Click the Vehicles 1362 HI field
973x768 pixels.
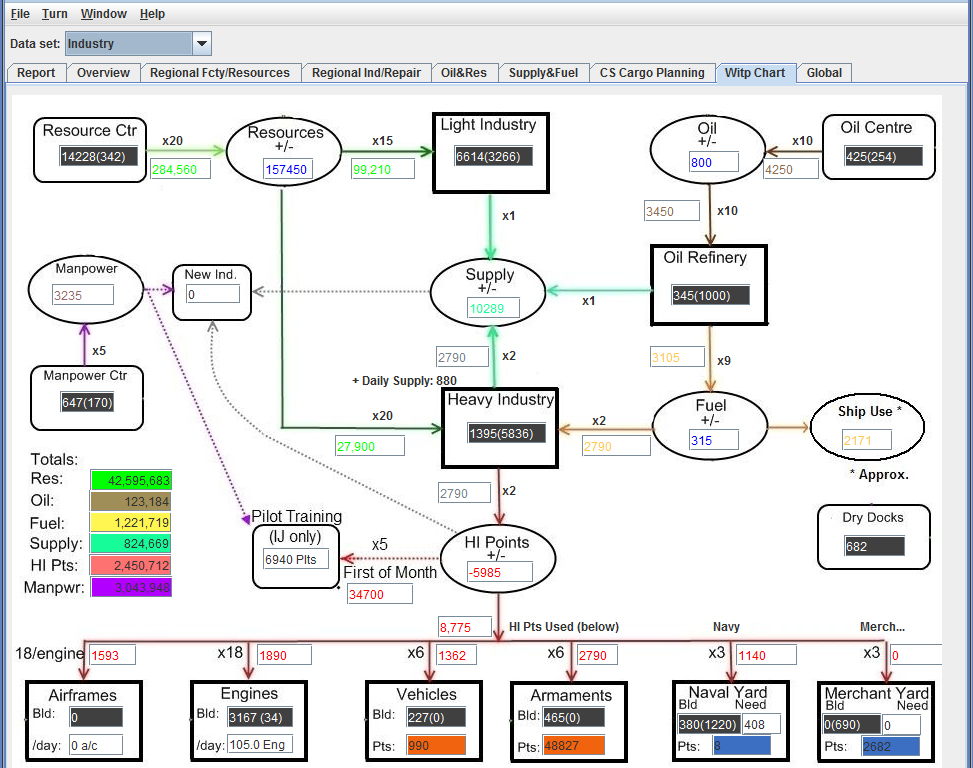(457, 655)
